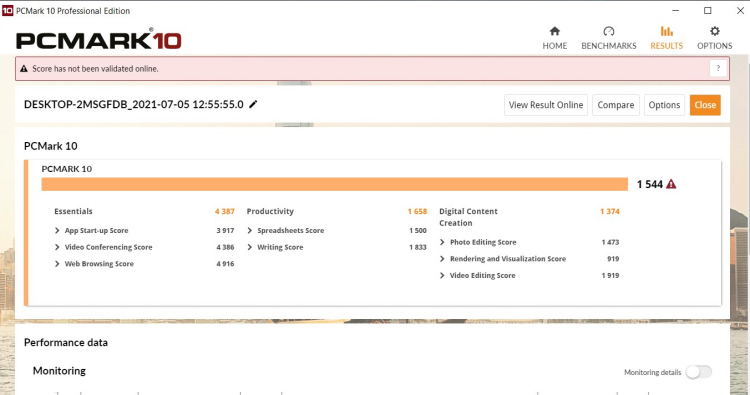Click the alert icon in validation banner
The height and width of the screenshot is (395, 750).
24,69
